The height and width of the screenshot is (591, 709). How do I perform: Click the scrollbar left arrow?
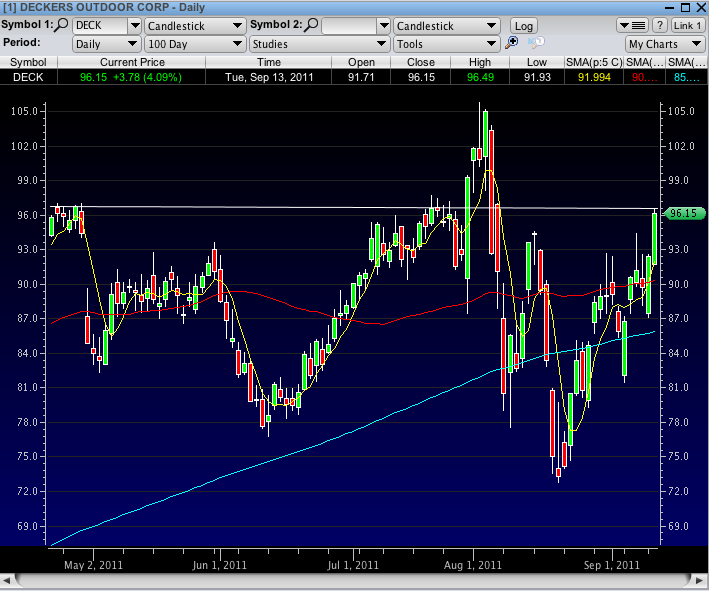(x=8, y=580)
